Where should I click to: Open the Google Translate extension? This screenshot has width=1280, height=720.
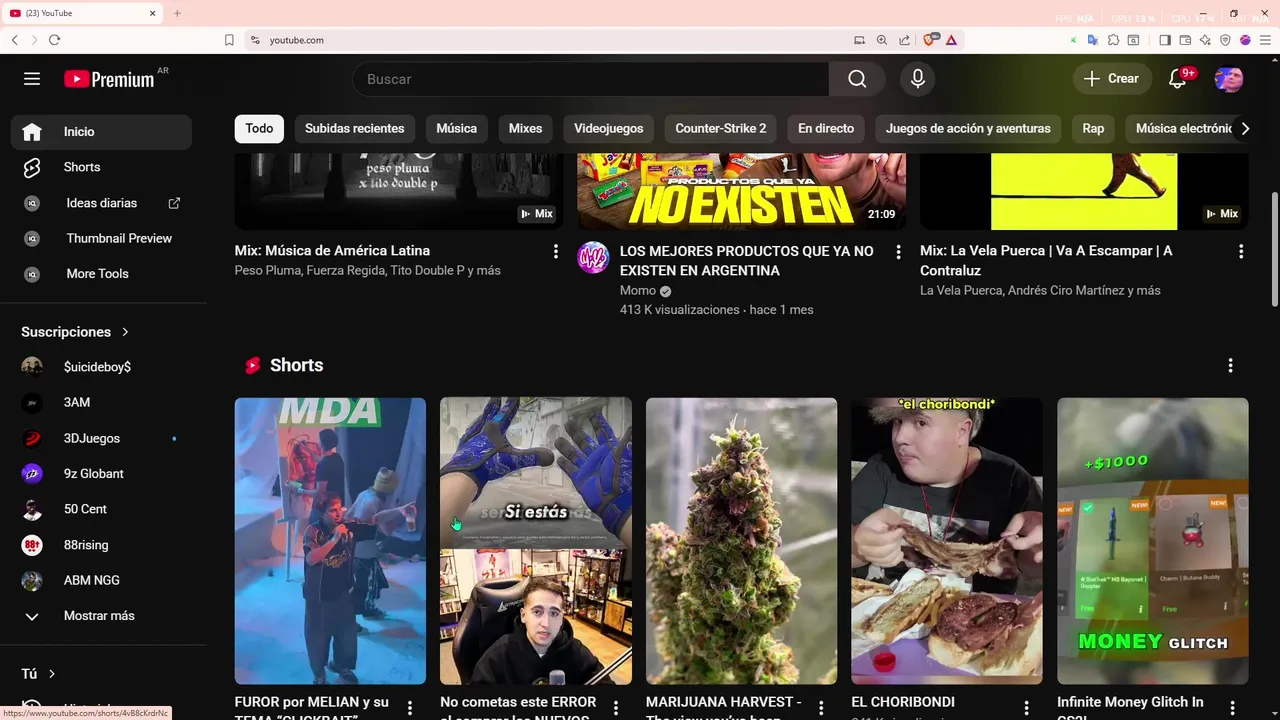click(x=1092, y=40)
